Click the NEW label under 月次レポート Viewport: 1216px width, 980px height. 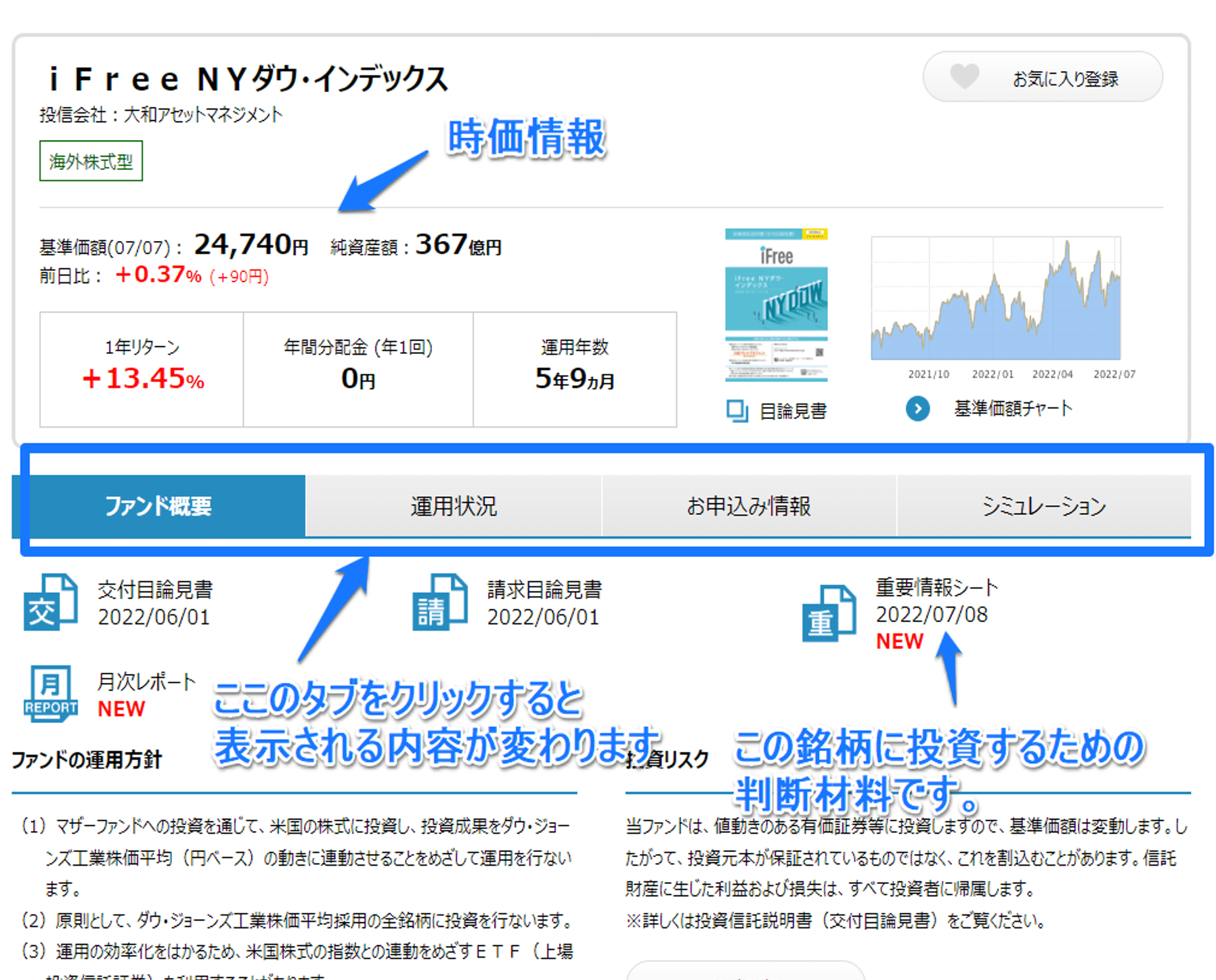pos(121,709)
